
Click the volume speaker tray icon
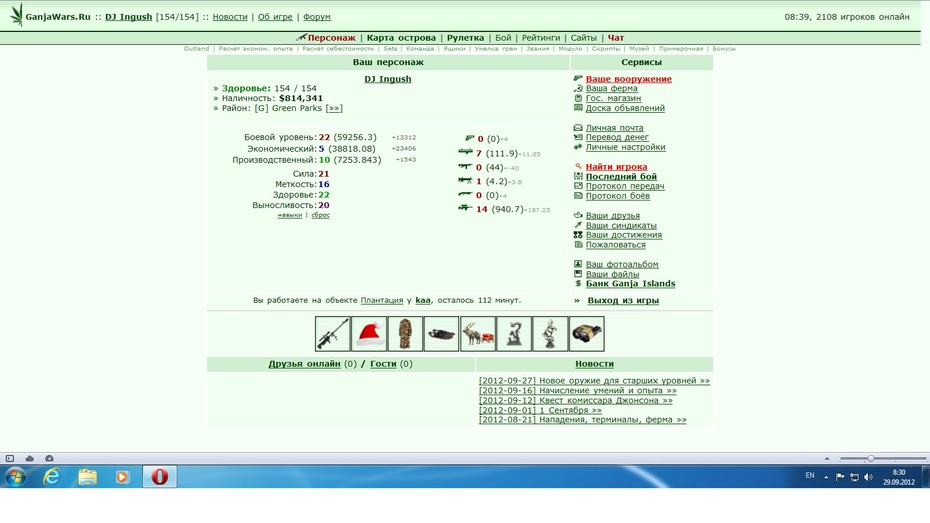[x=868, y=477]
